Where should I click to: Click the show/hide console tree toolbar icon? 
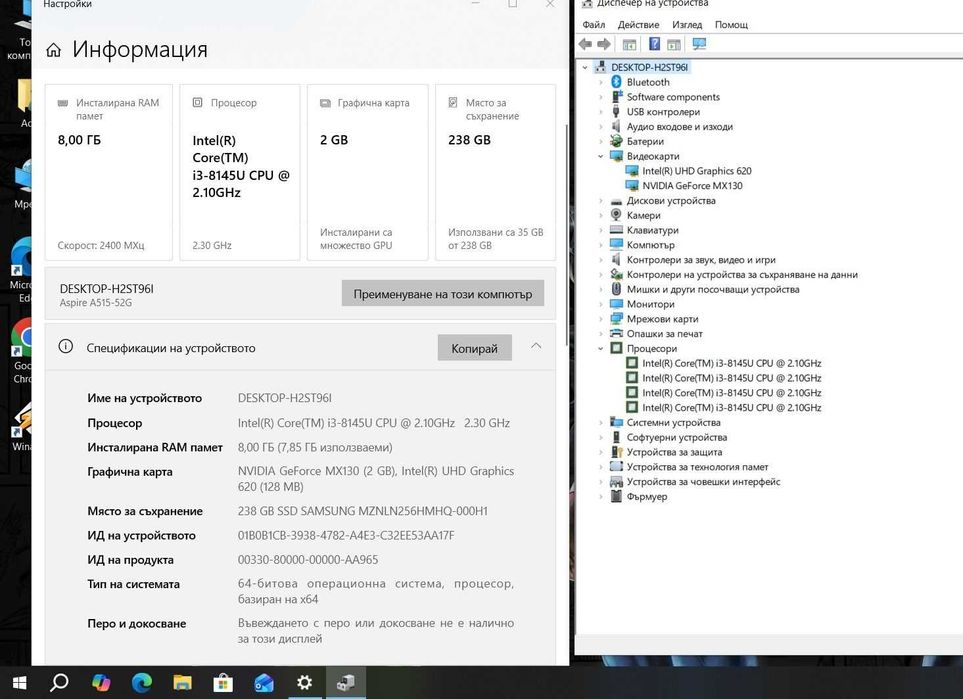click(x=629, y=44)
